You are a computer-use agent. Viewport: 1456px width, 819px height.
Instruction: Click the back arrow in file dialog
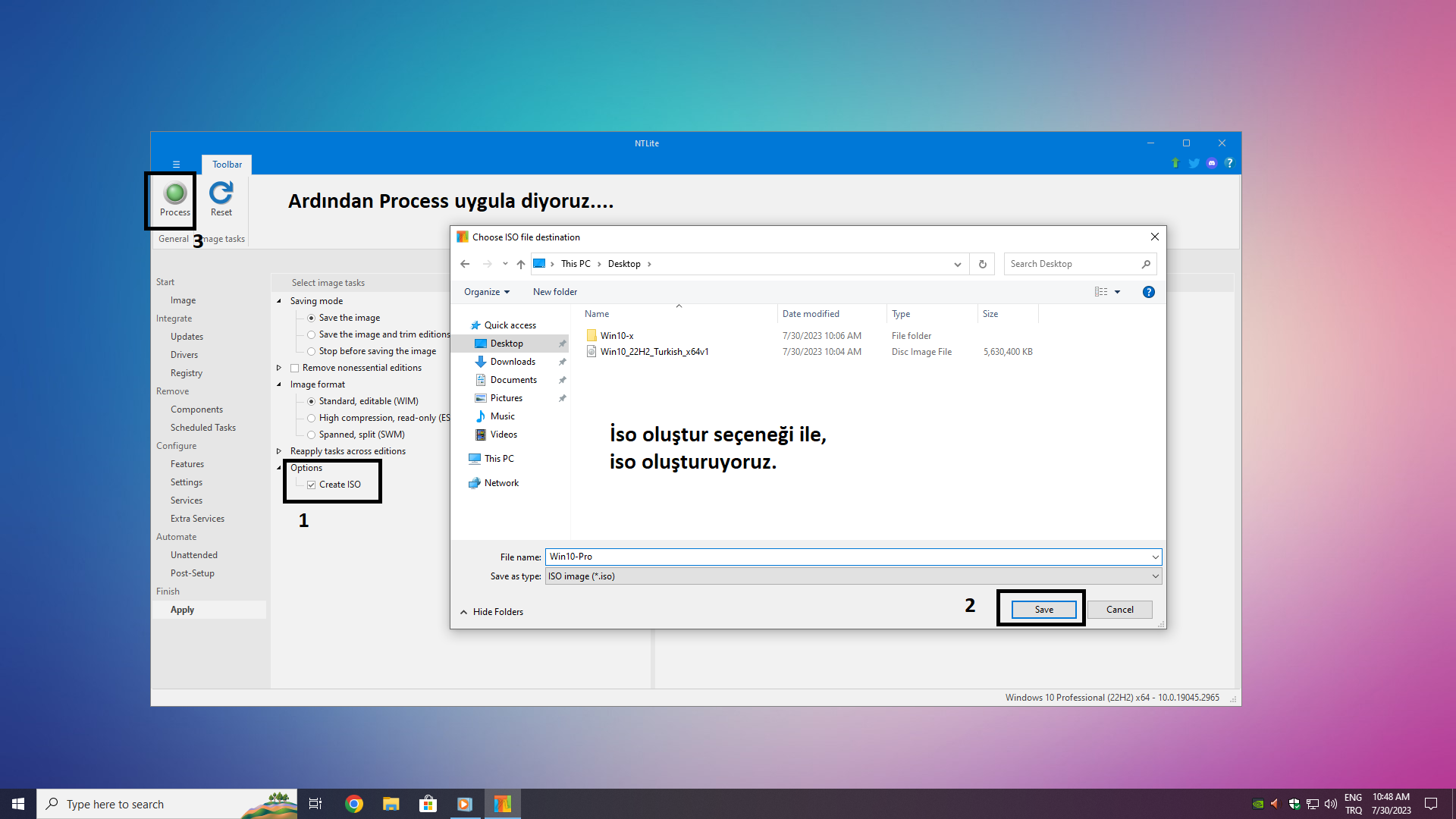pos(465,264)
